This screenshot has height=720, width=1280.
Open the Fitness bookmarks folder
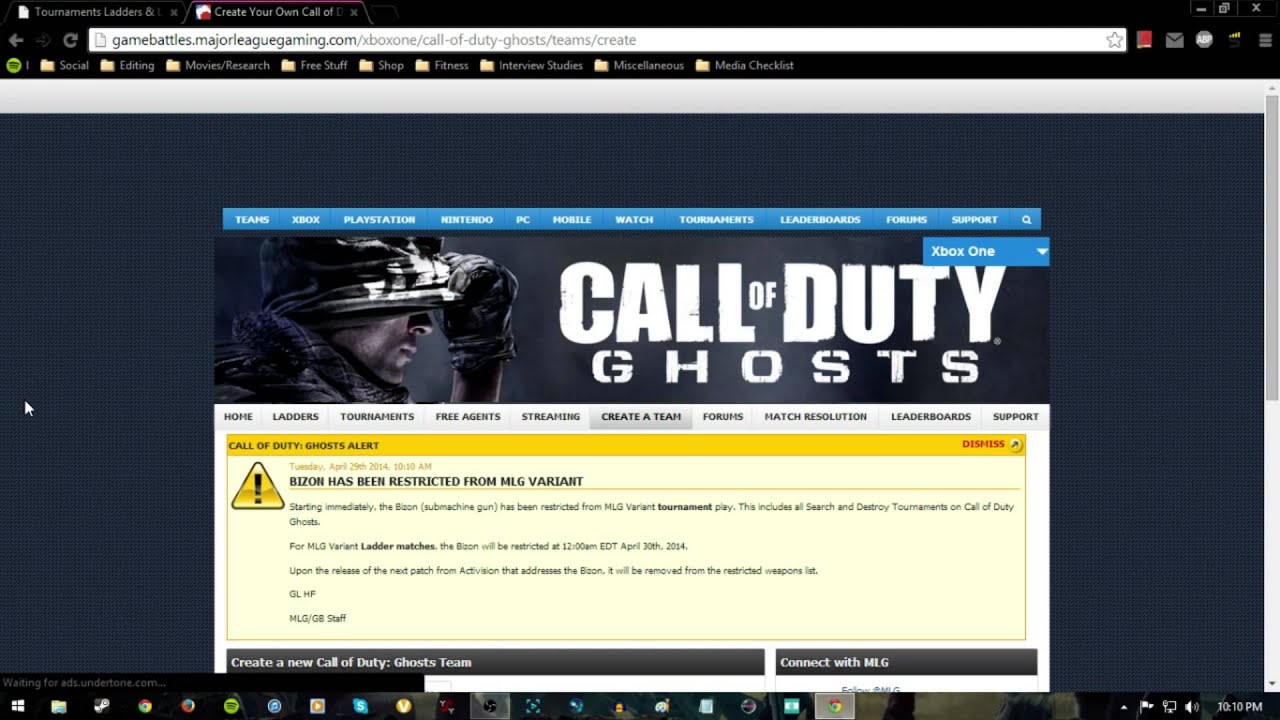(x=442, y=65)
